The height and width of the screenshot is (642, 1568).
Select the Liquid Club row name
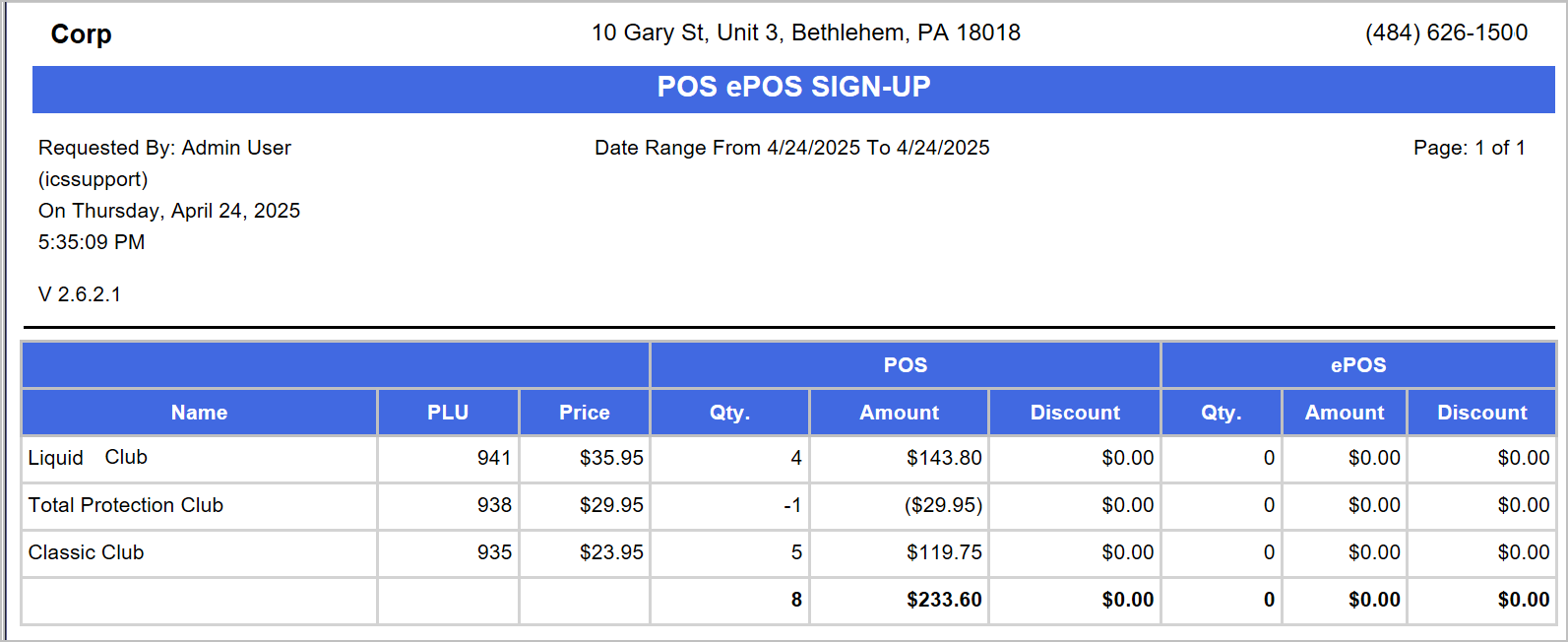pyautogui.click(x=88, y=458)
